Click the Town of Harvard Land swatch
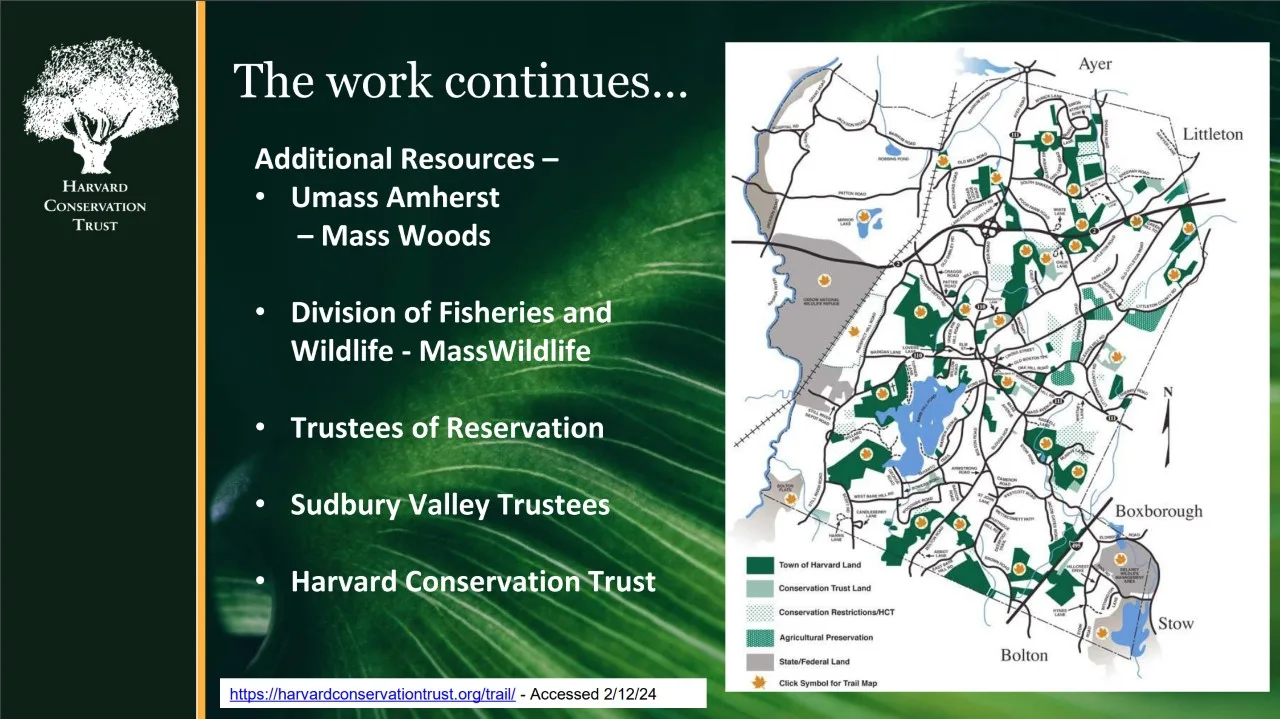 tap(759, 565)
